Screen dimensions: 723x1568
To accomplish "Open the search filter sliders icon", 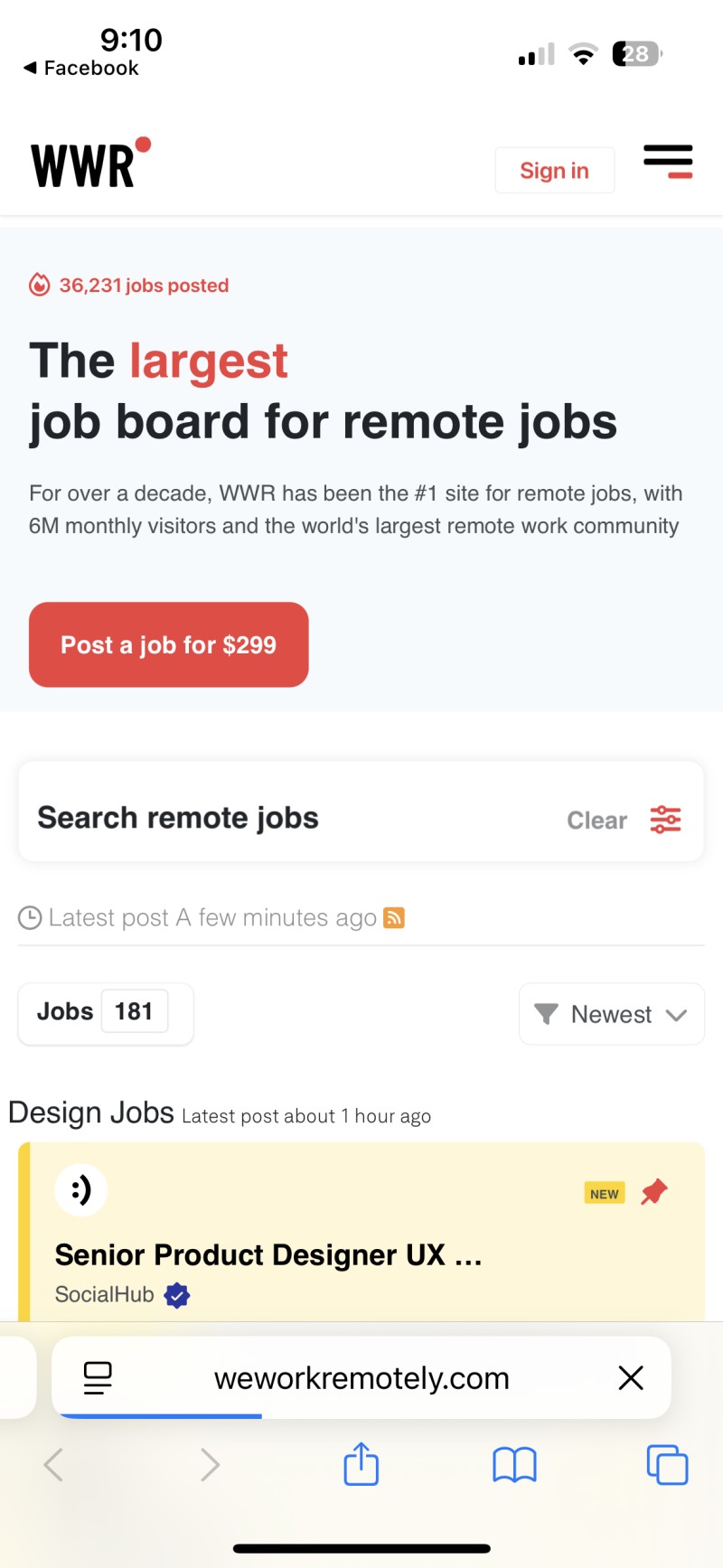I will click(666, 819).
